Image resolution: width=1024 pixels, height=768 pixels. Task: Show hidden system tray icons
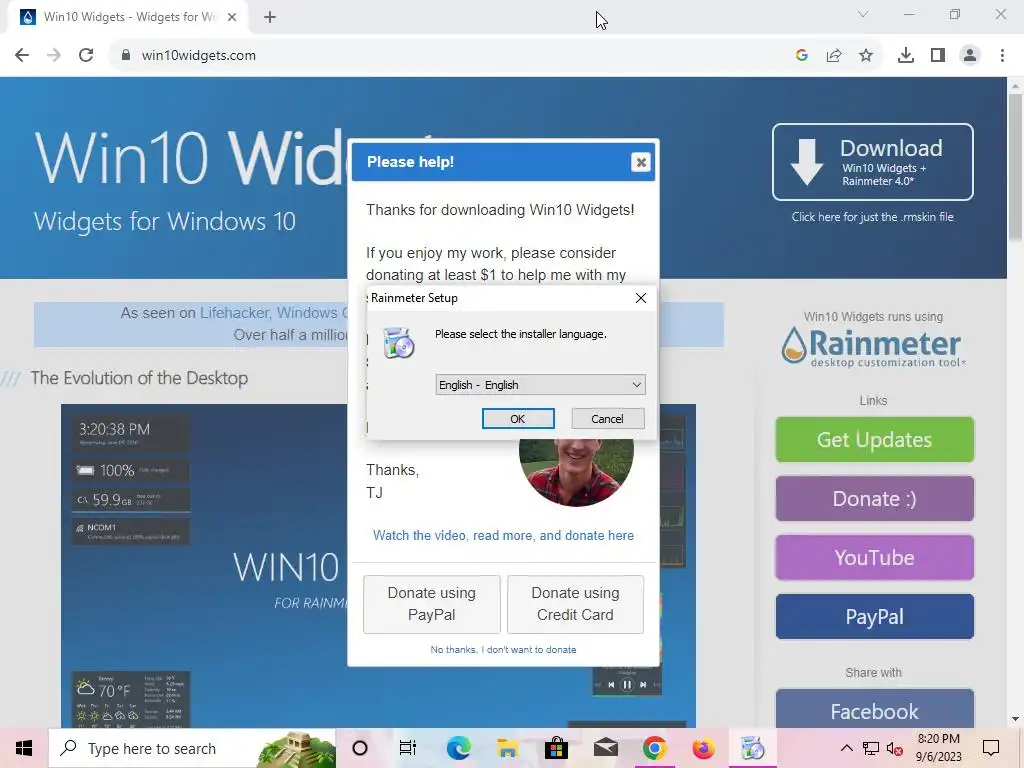pyautogui.click(x=846, y=748)
